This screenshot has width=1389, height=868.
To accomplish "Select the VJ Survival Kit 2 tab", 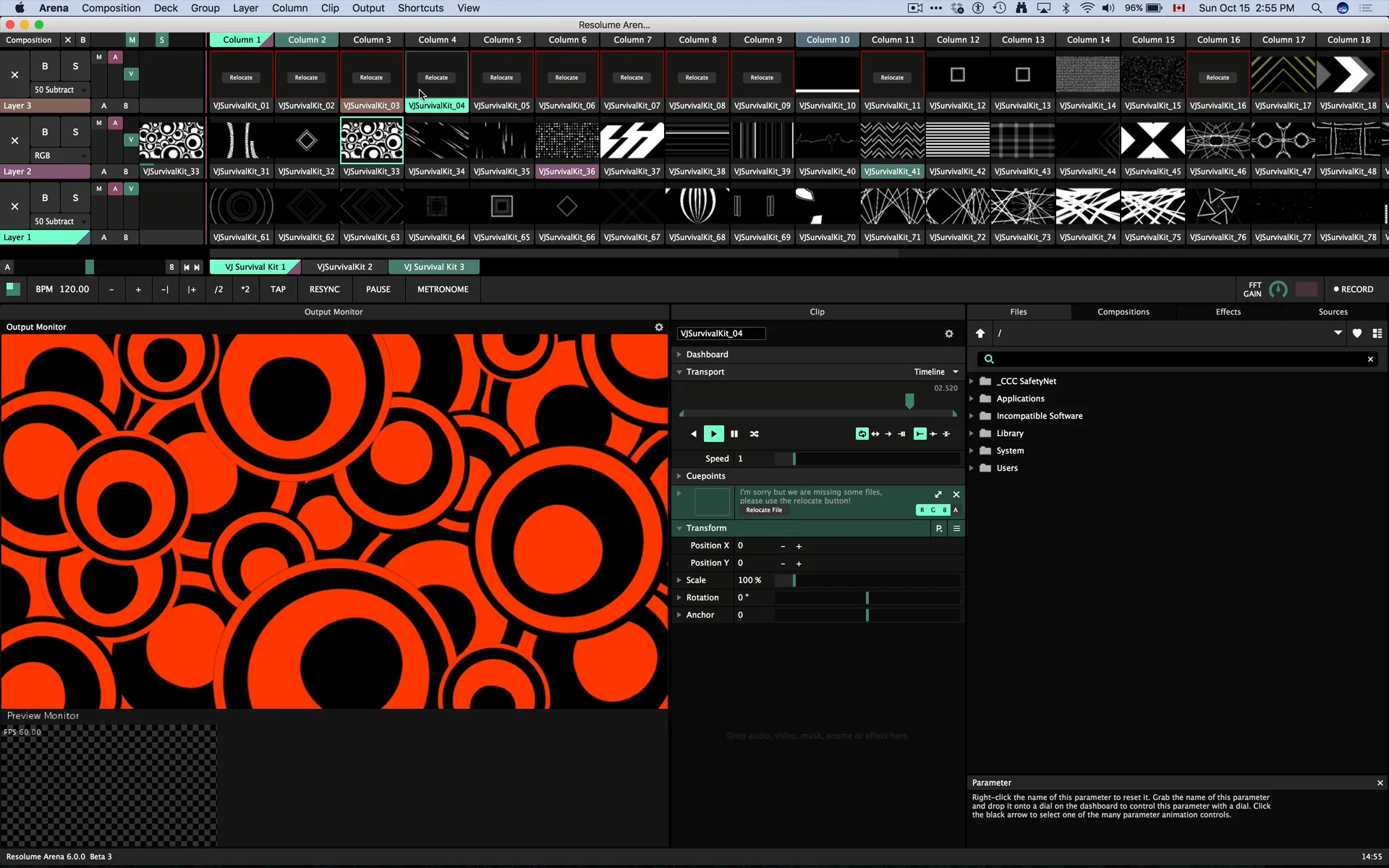I will click(345, 266).
